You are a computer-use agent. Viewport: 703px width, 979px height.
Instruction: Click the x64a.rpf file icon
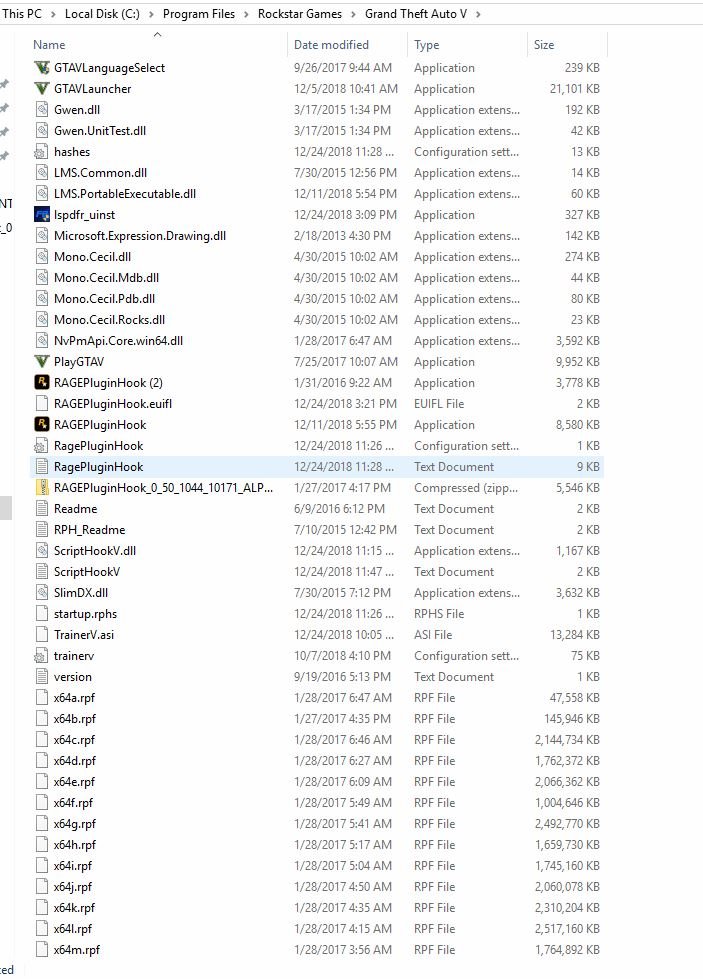(x=42, y=697)
